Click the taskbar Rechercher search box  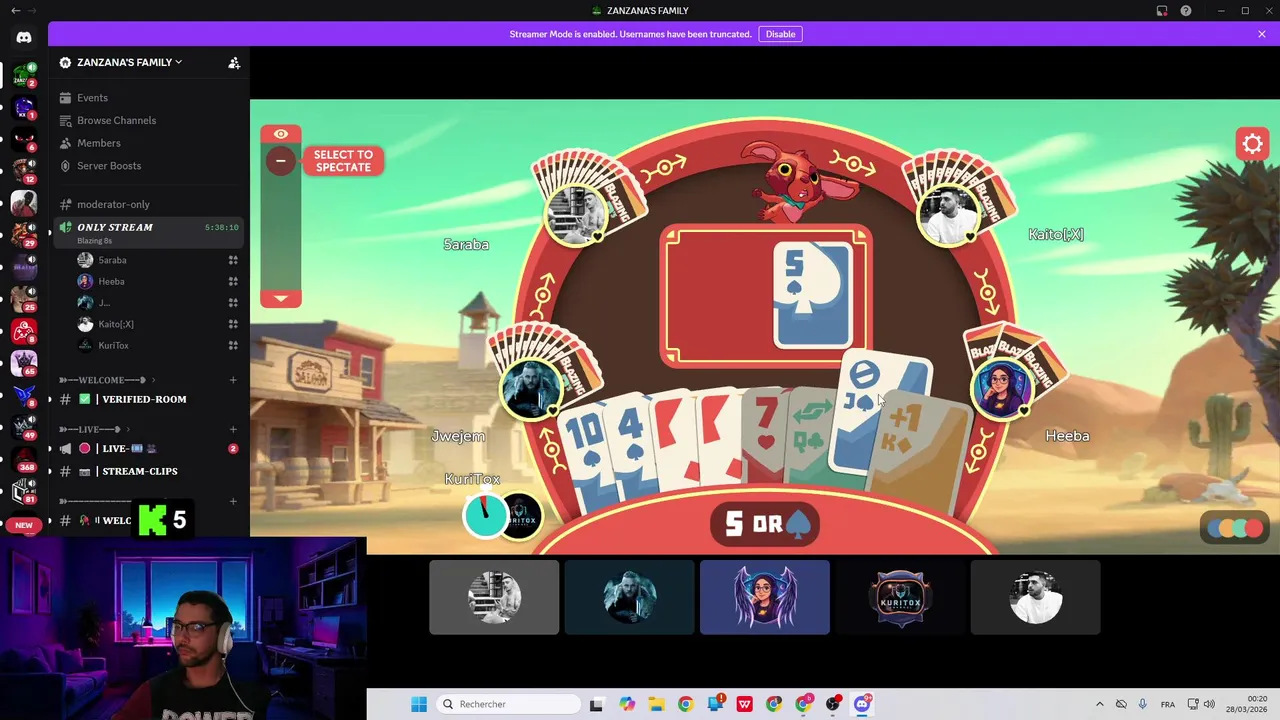508,704
